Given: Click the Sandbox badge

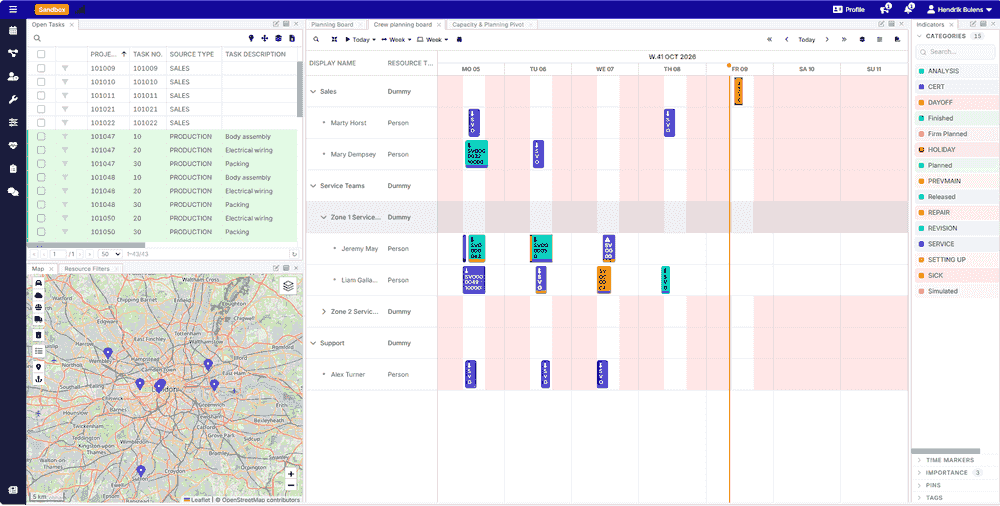Looking at the screenshot, I should [x=52, y=10].
